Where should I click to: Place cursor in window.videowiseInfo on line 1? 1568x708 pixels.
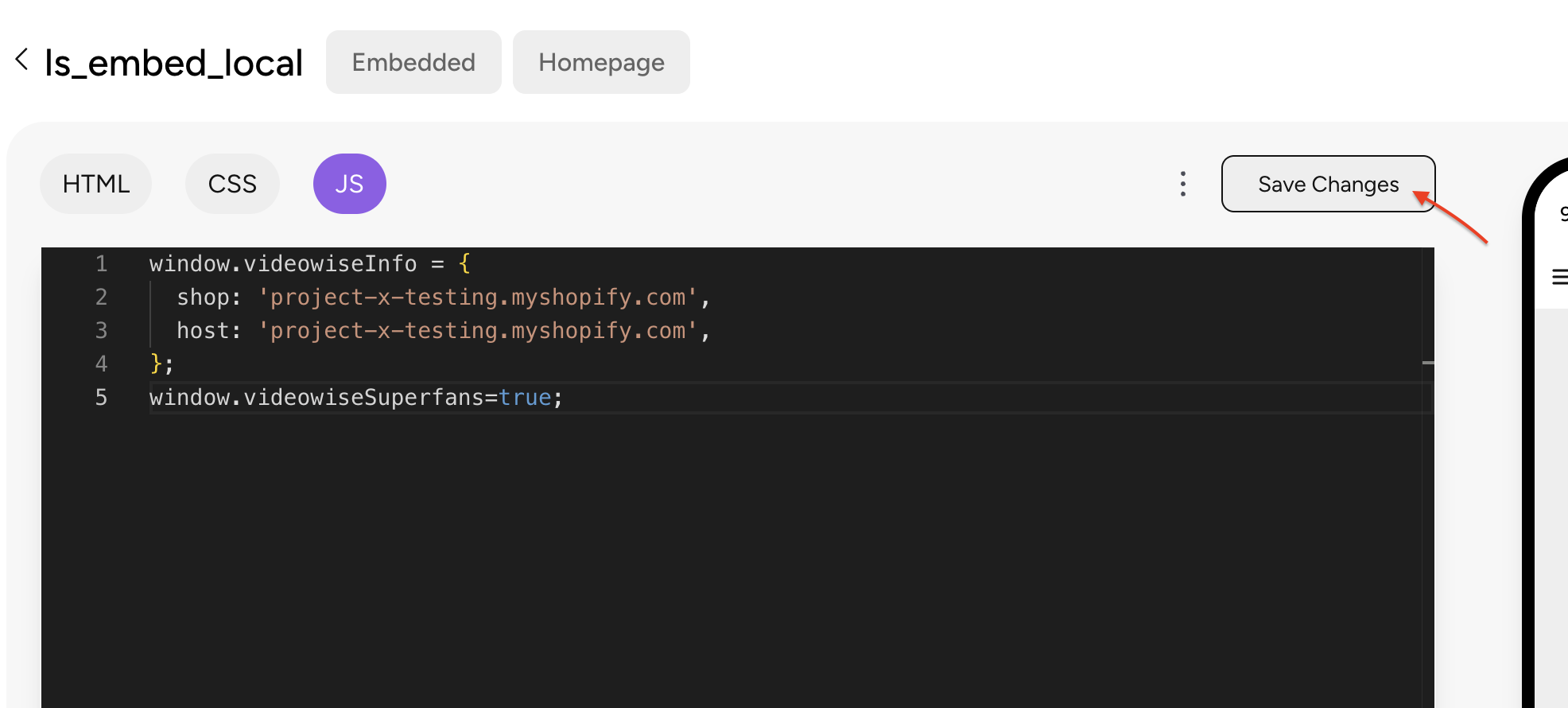point(282,263)
